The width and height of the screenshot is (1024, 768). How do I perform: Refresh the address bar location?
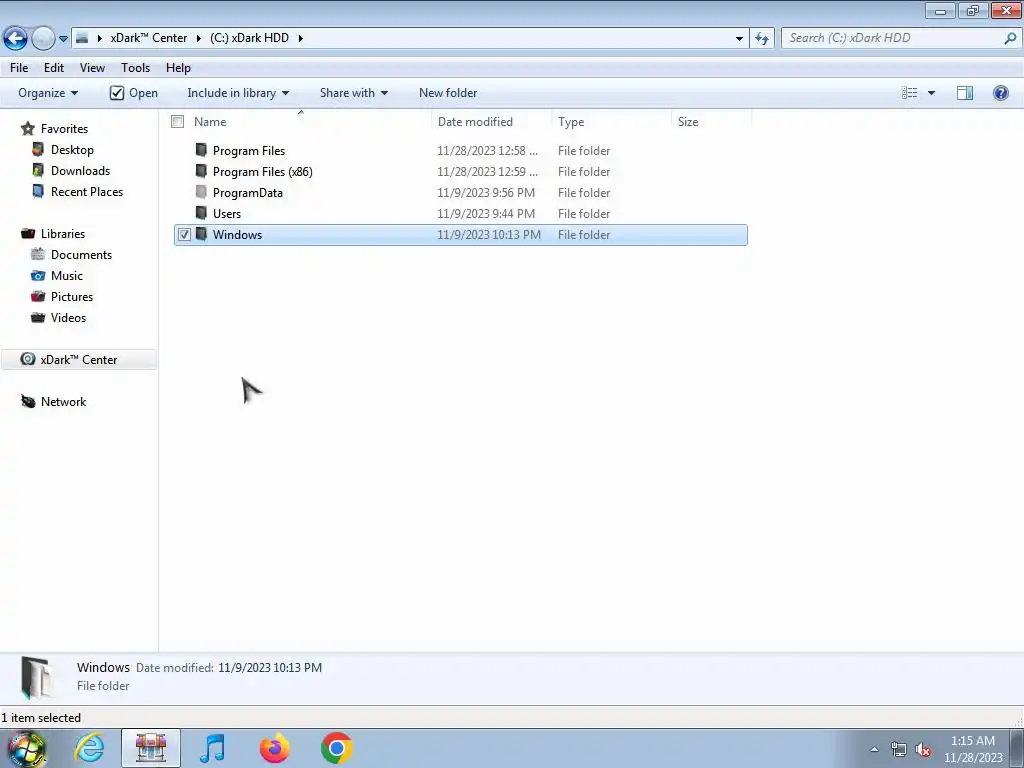[762, 39]
